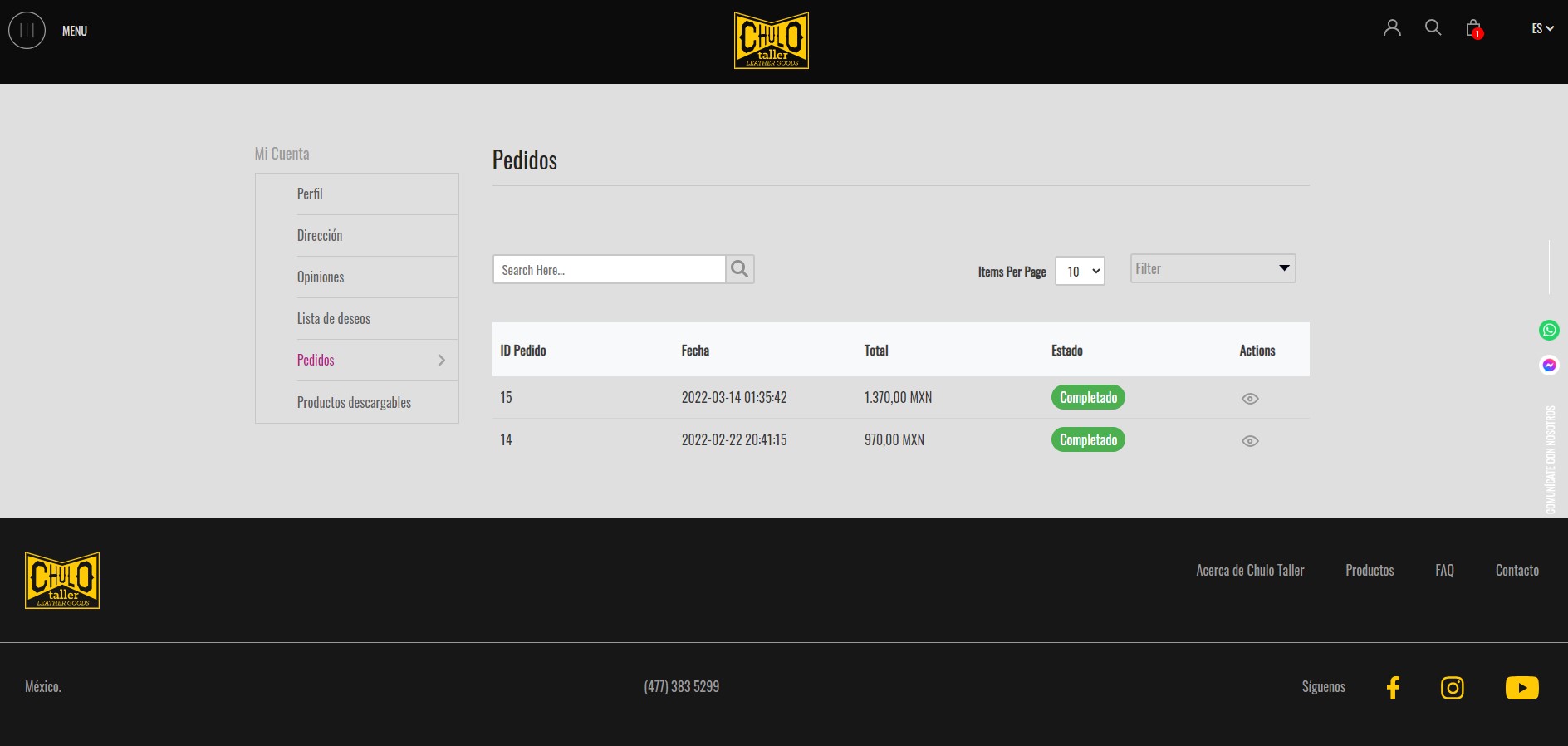
Task: Open the ES language dropdown
Action: [x=1542, y=29]
